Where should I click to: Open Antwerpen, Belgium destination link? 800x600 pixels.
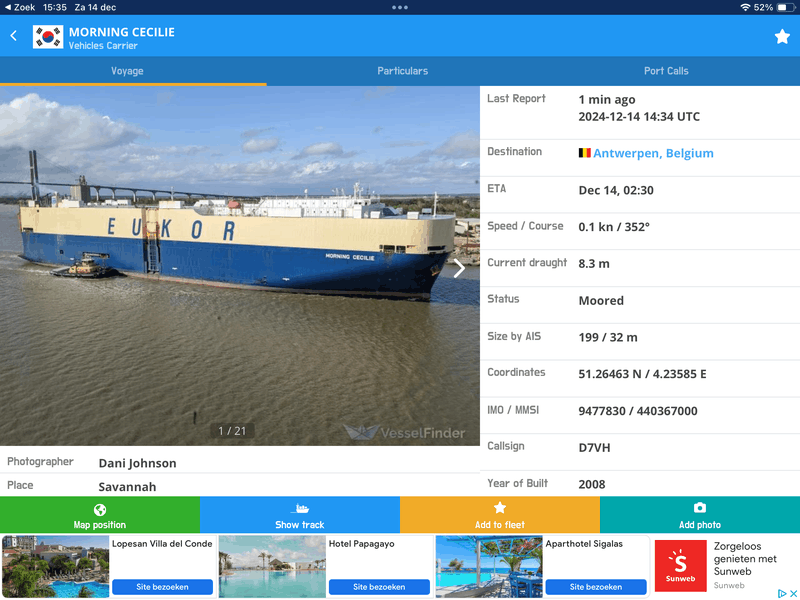tap(653, 153)
